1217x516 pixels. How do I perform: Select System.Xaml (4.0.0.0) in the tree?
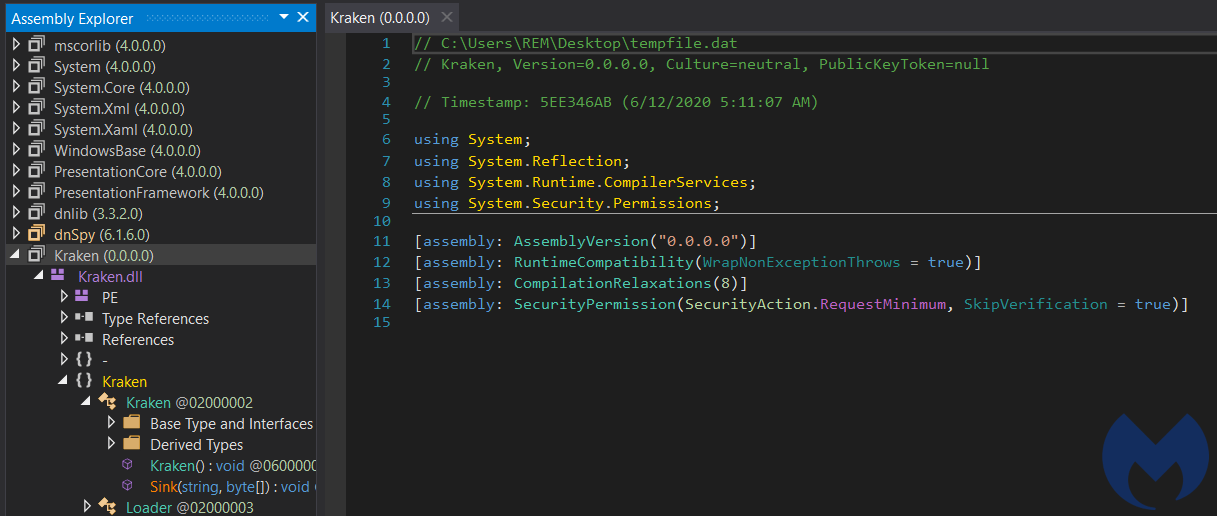point(123,129)
